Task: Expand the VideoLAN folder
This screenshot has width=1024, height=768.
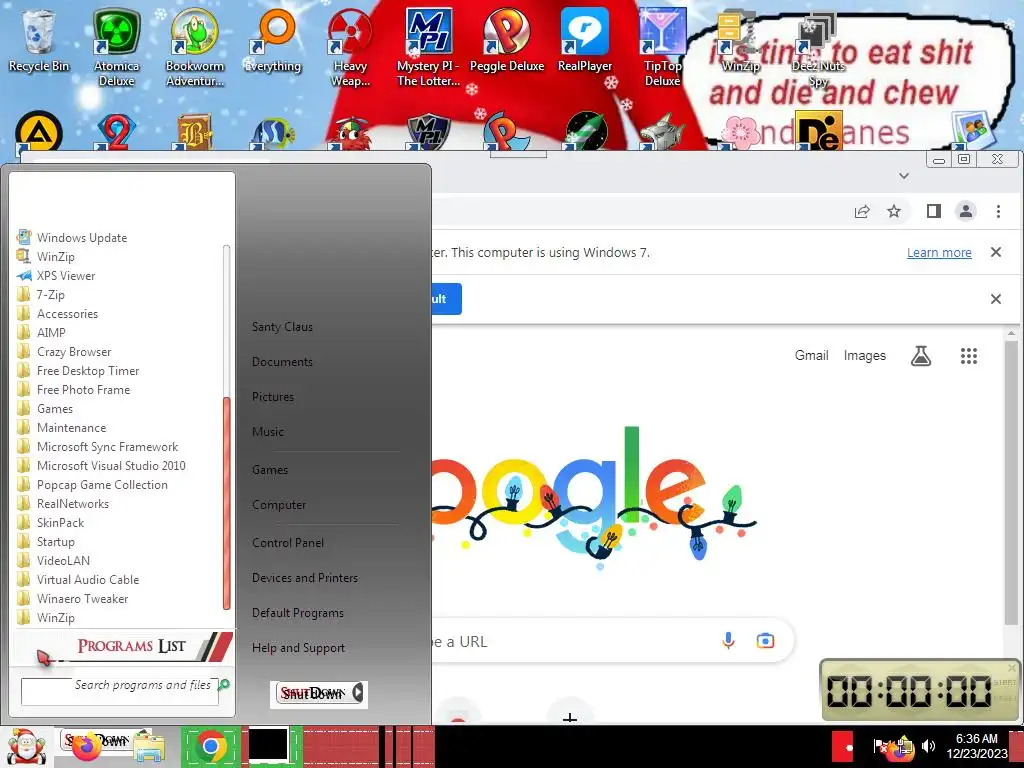Action: [x=63, y=560]
